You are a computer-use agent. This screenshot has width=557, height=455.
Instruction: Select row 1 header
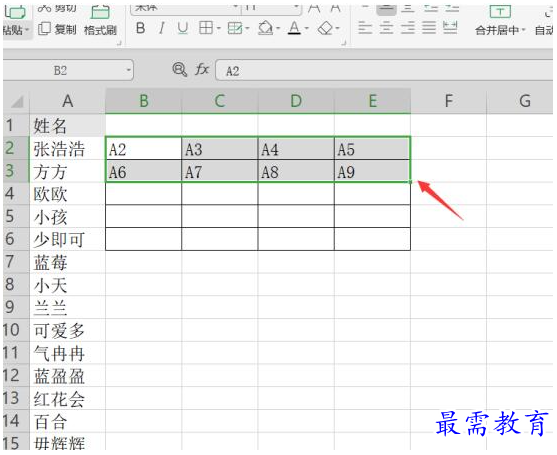pos(16,125)
